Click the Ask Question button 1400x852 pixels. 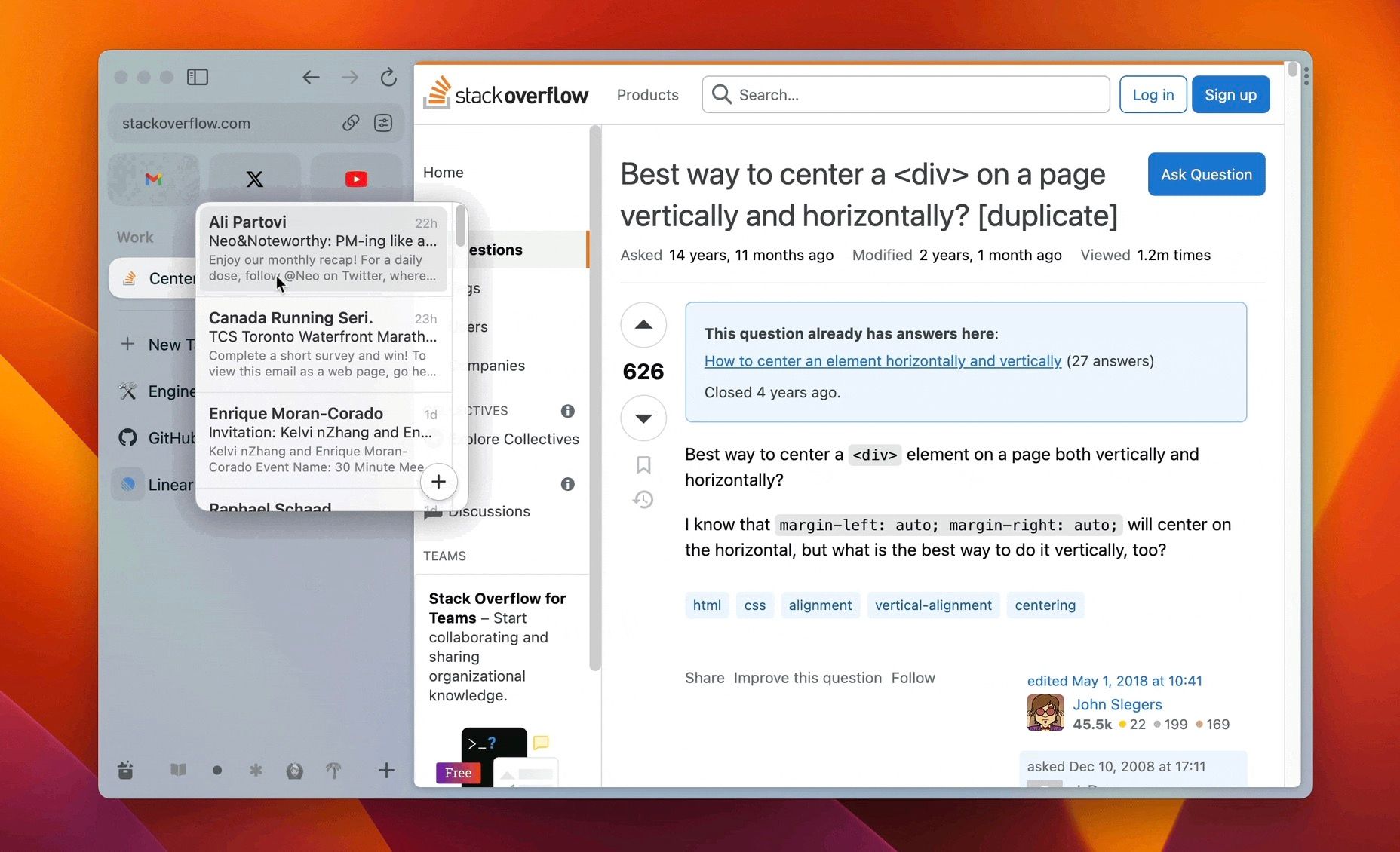coord(1206,174)
